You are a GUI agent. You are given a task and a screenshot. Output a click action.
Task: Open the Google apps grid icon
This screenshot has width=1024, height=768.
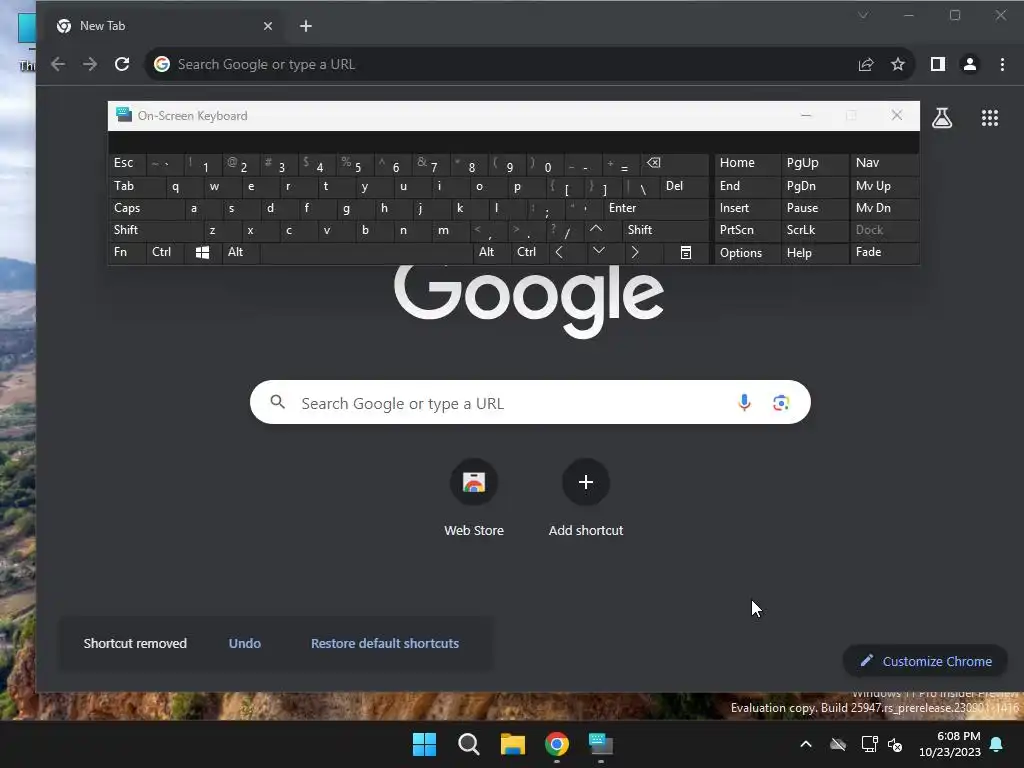(990, 118)
